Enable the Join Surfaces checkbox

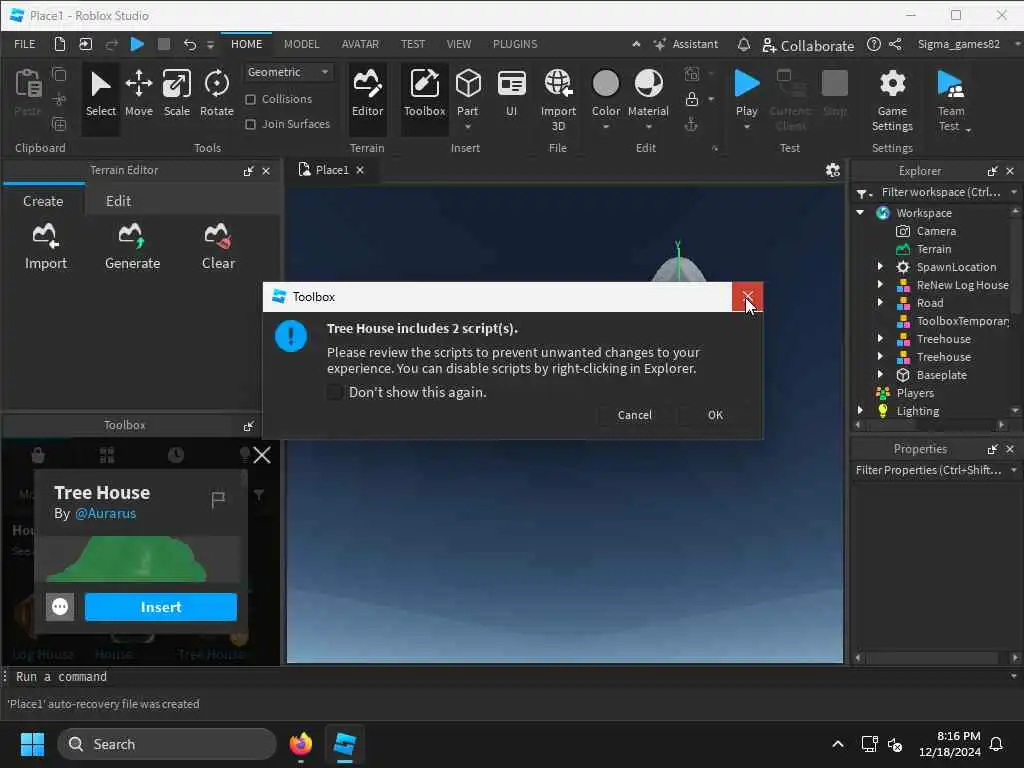pyautogui.click(x=250, y=124)
